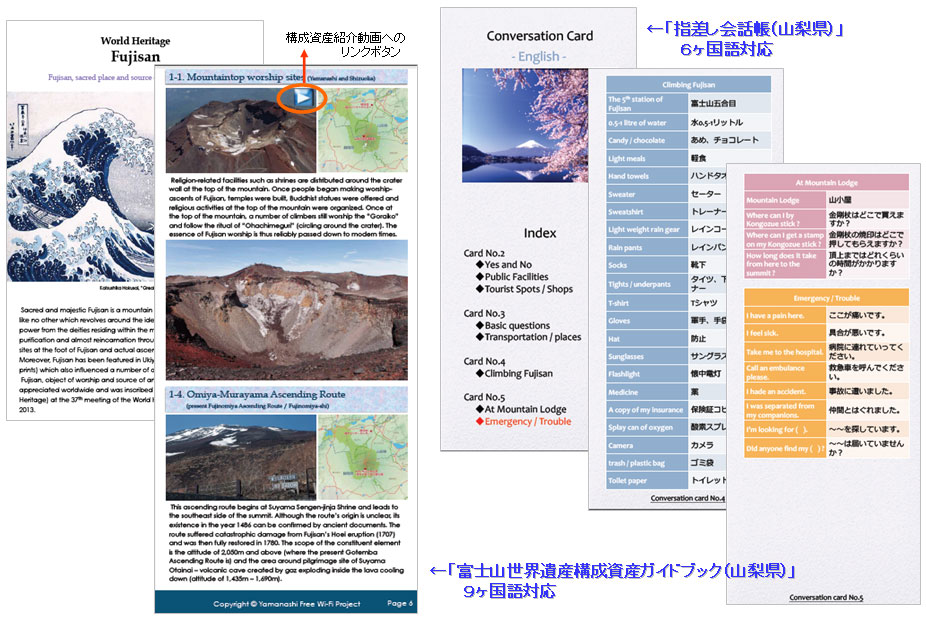Image resolution: width=926 pixels, height=618 pixels.
Task: Click the 'I feel sick.' row
Action: 826,333
